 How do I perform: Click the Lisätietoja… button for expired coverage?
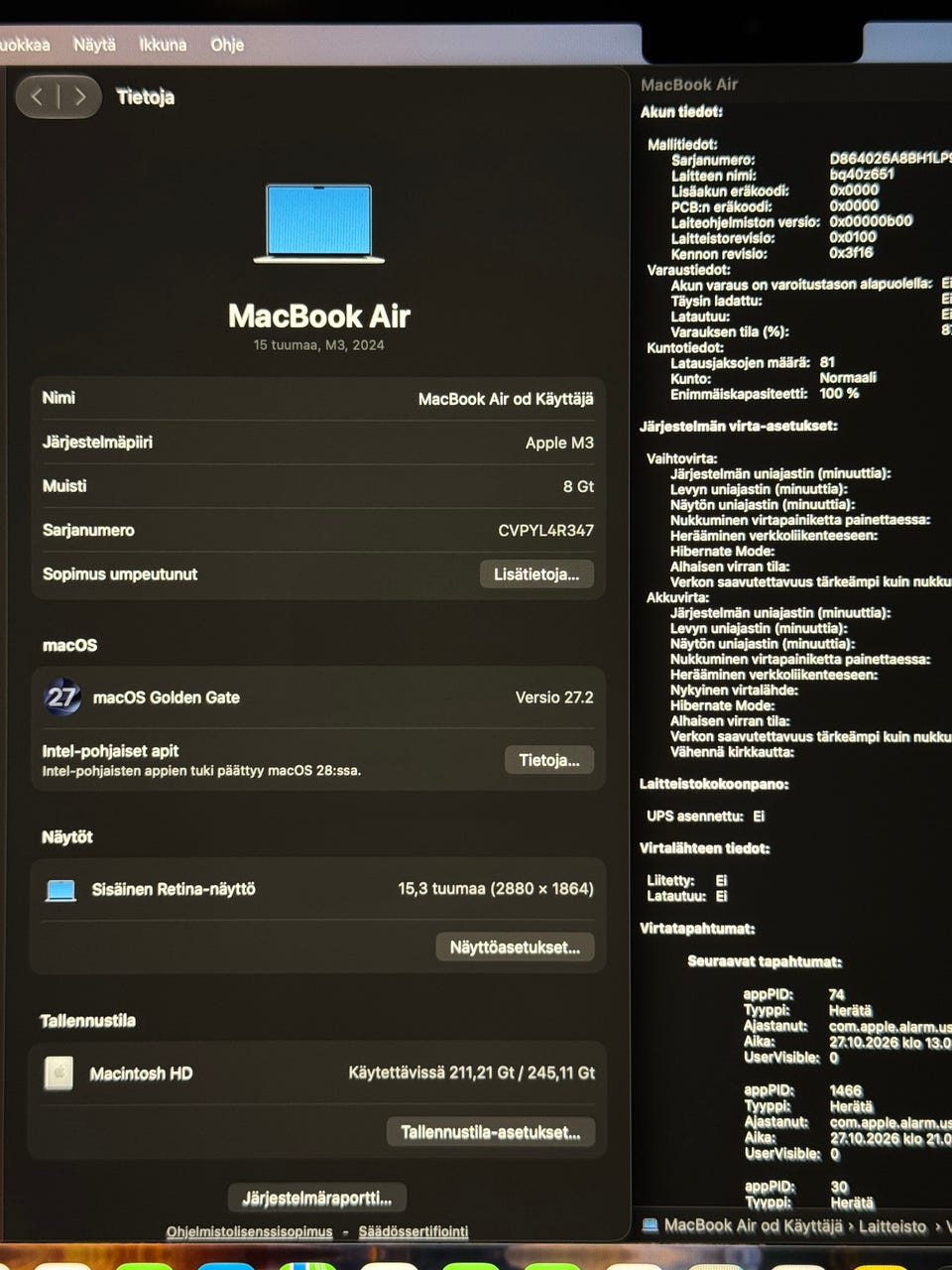536,574
